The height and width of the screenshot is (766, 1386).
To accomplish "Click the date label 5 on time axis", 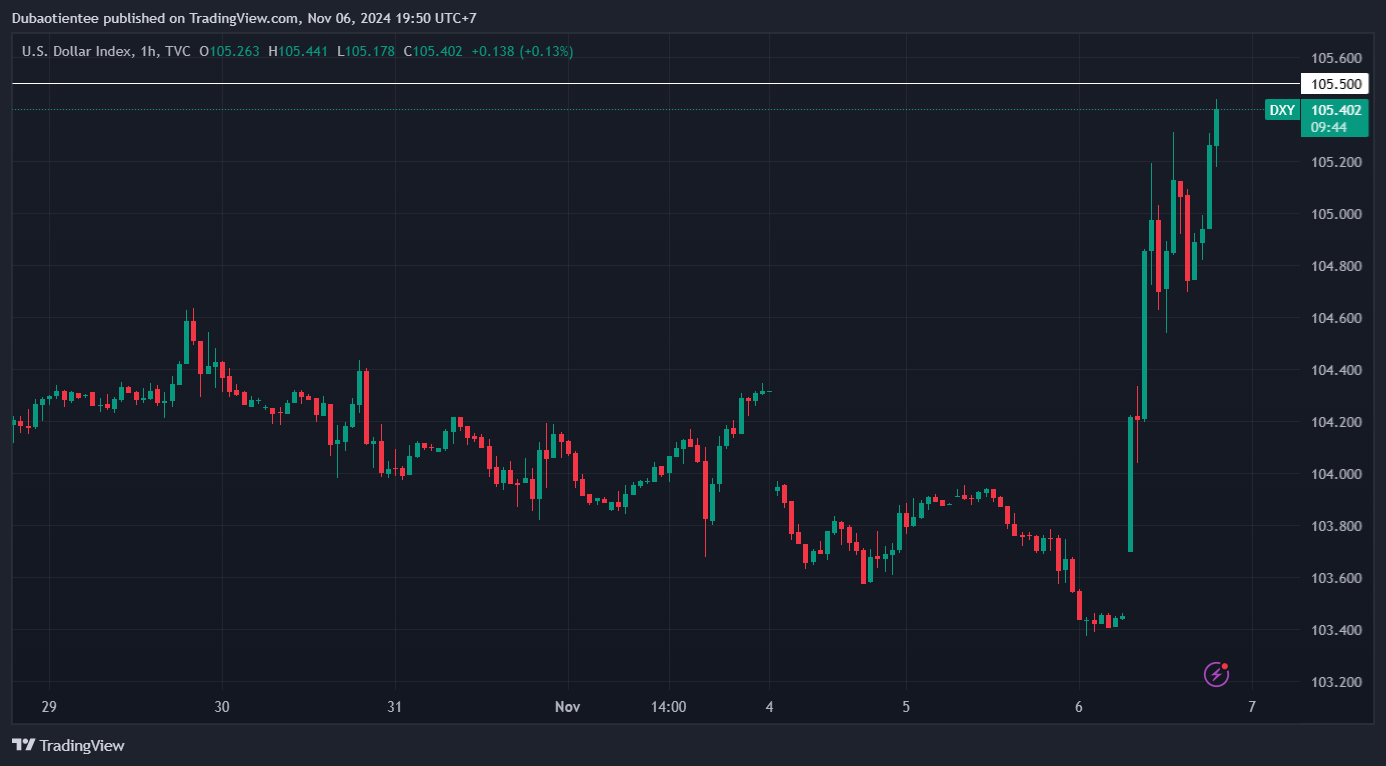I will coord(905,707).
